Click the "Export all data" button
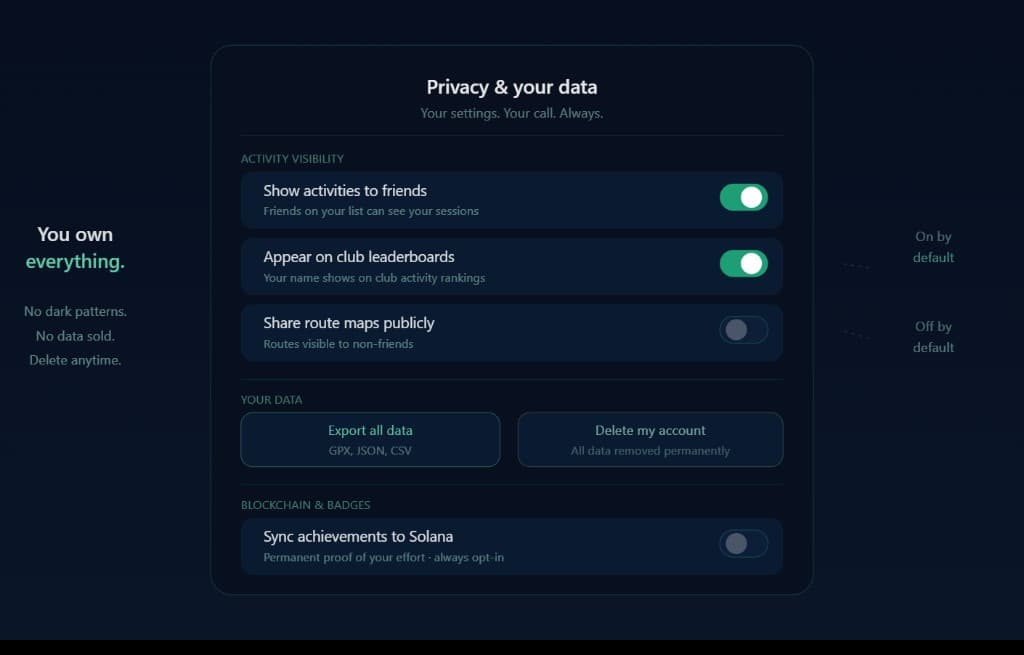Viewport: 1024px width, 655px height. click(x=370, y=439)
